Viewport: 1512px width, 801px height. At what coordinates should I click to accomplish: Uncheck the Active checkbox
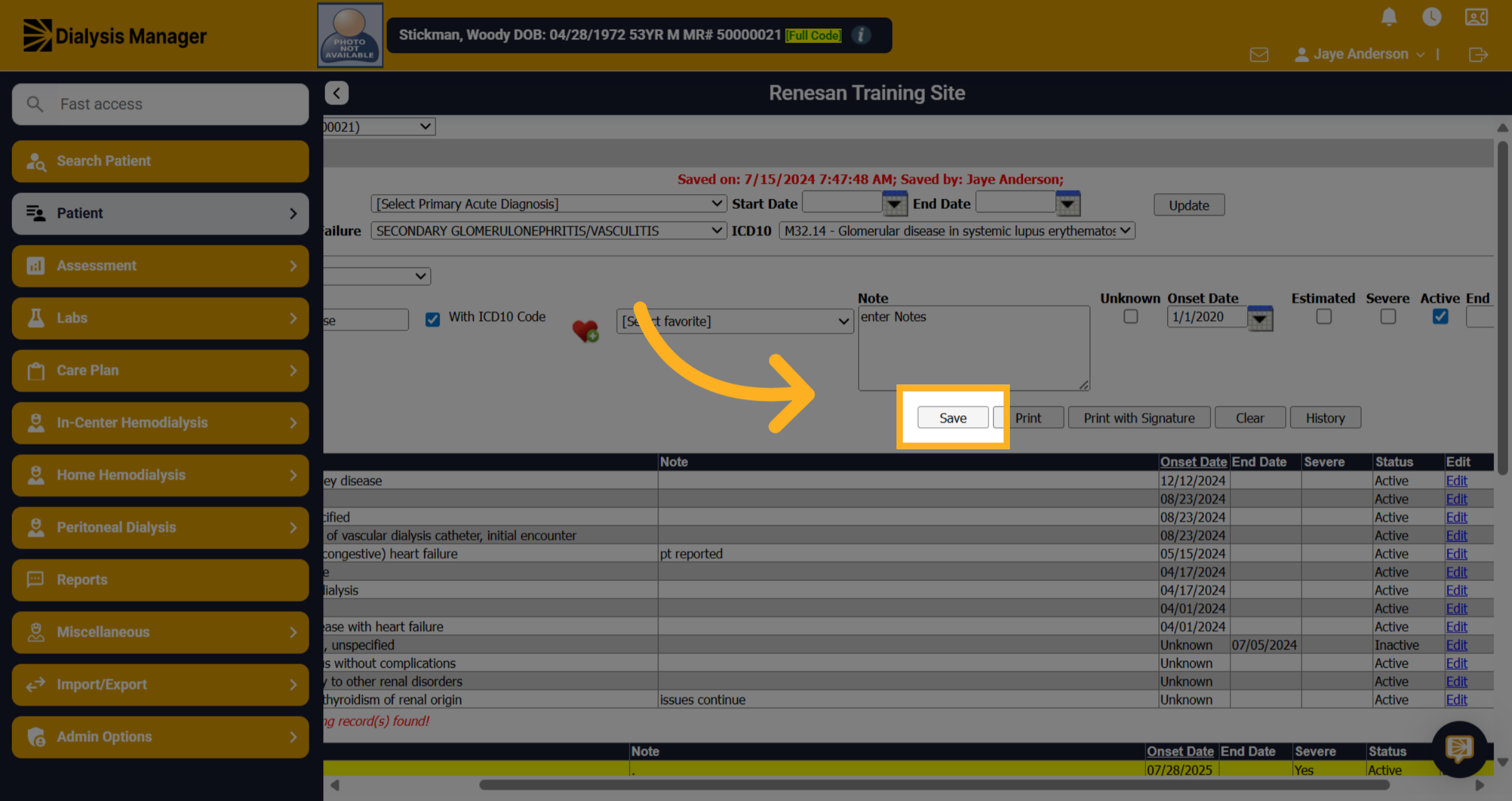point(1440,316)
